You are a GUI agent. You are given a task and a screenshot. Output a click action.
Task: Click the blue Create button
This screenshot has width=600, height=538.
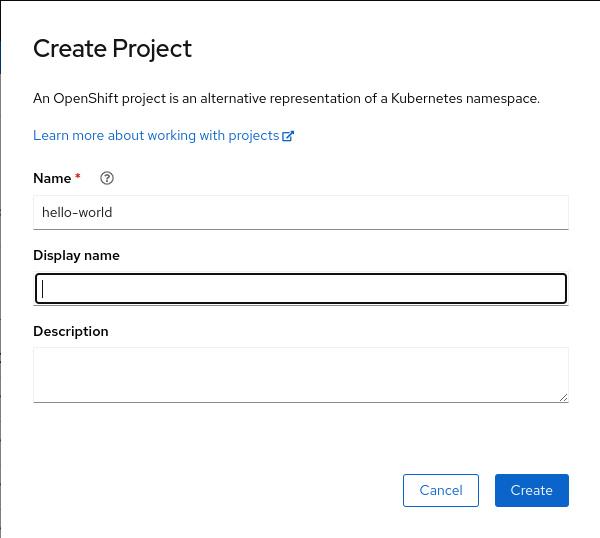[x=532, y=490]
